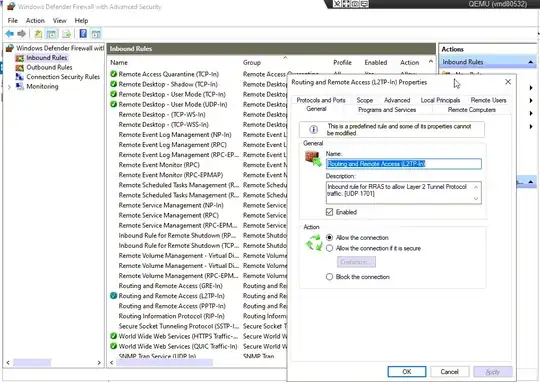Collapse Inbound Rules section in Actions pane
This screenshot has width=540, height=382.
[x=531, y=62]
